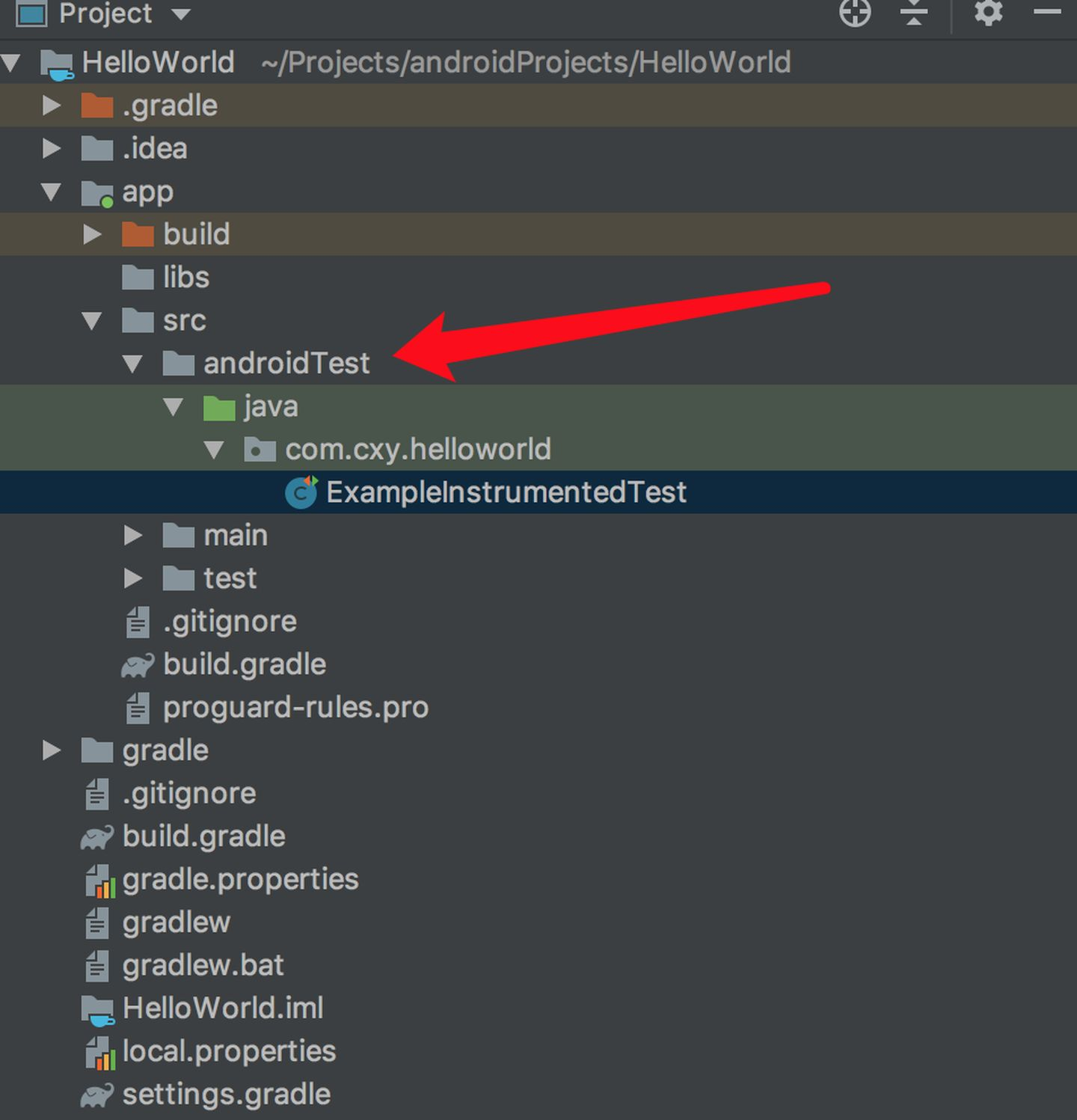
Task: Collapse the app module arrow
Action: 52,192
